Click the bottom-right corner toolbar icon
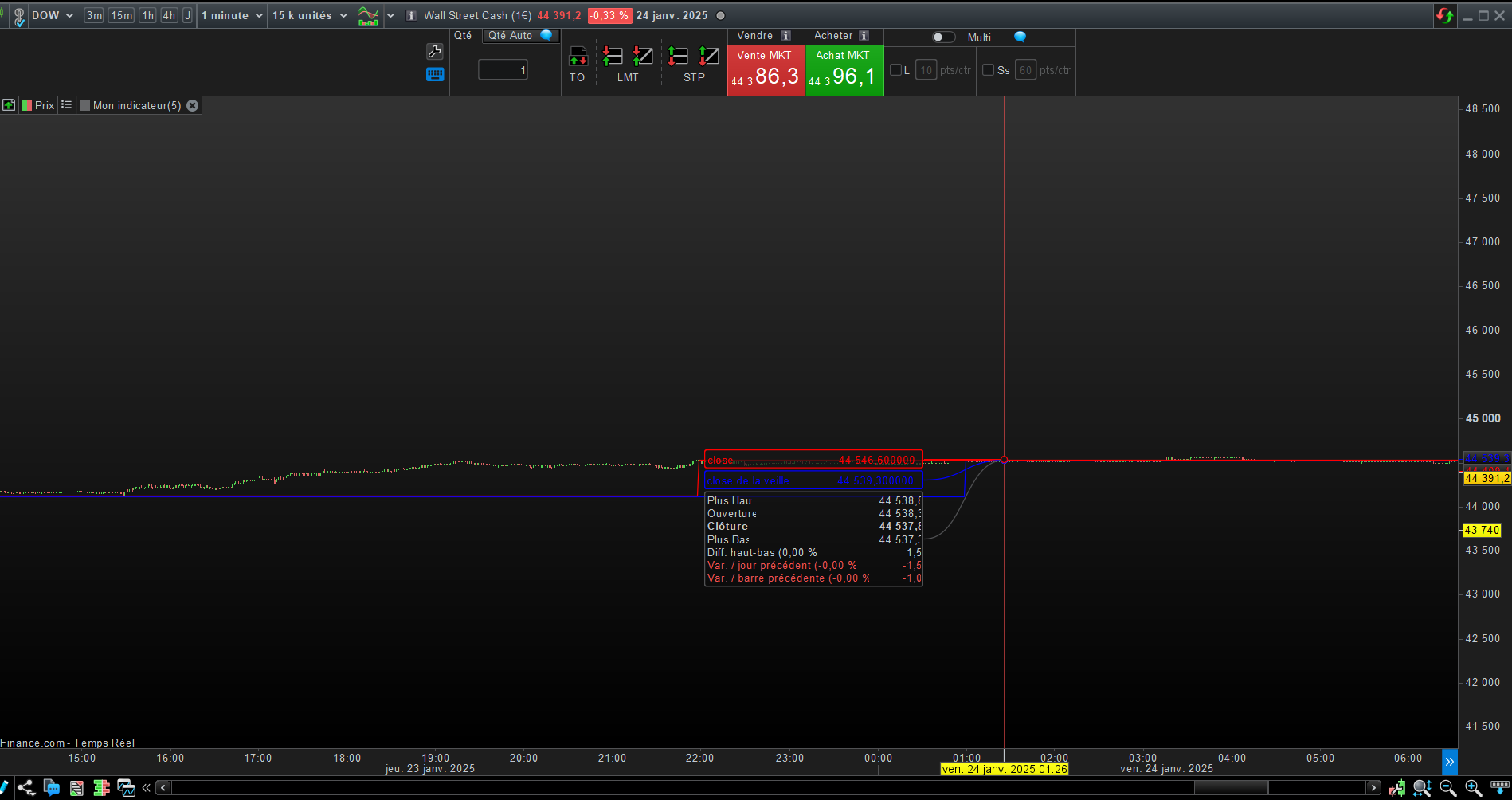Image resolution: width=1512 pixels, height=800 pixels. [1500, 787]
